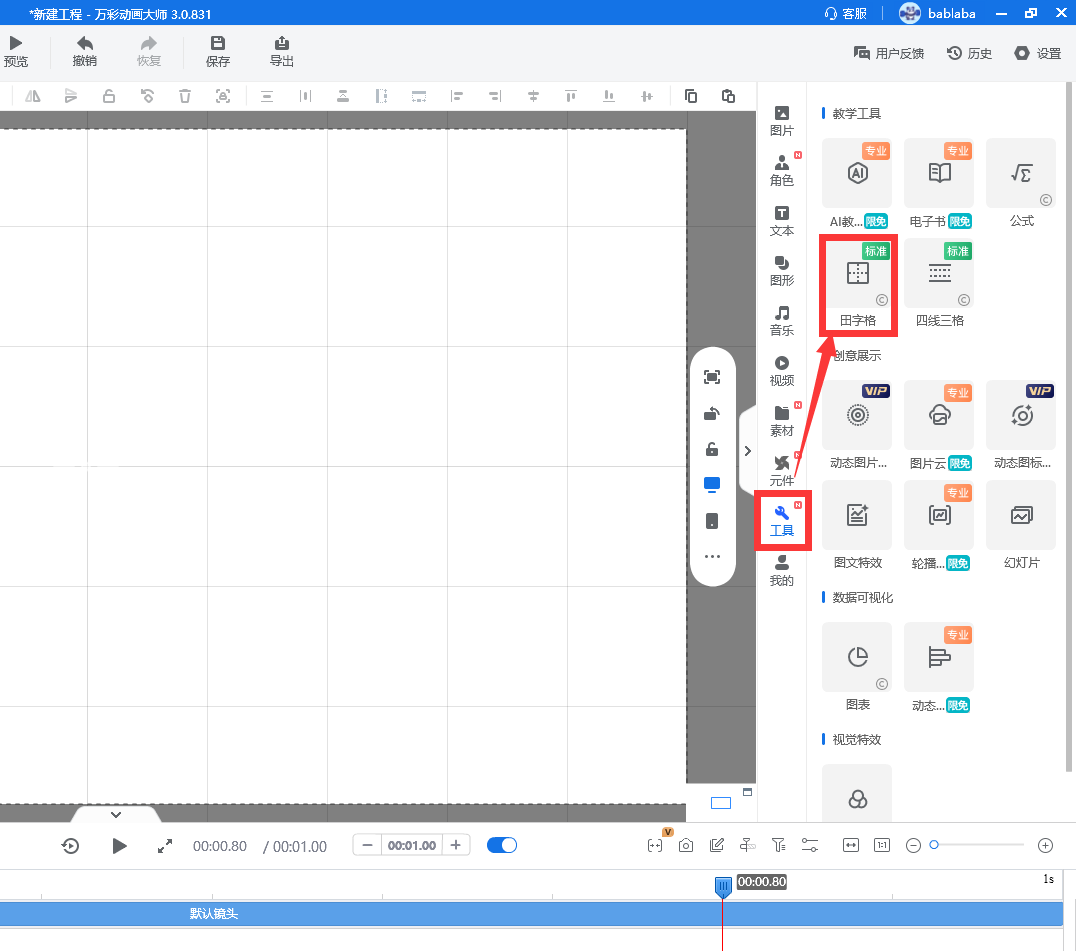The image size is (1076, 951).
Task: Switch to the 音乐 music tab
Action: (x=782, y=321)
